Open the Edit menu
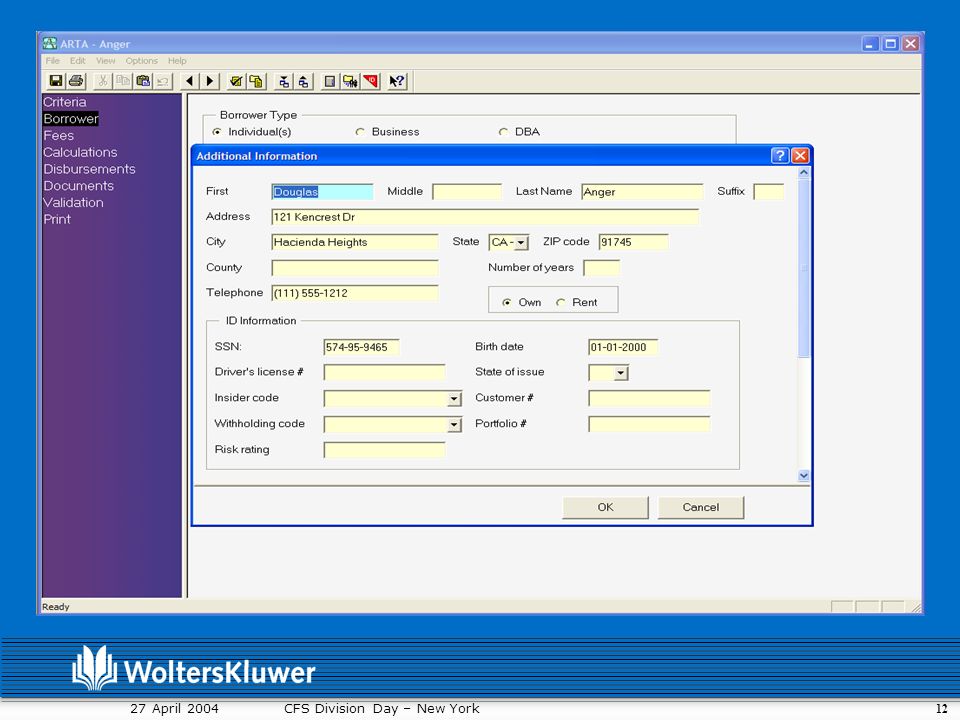 [x=77, y=61]
